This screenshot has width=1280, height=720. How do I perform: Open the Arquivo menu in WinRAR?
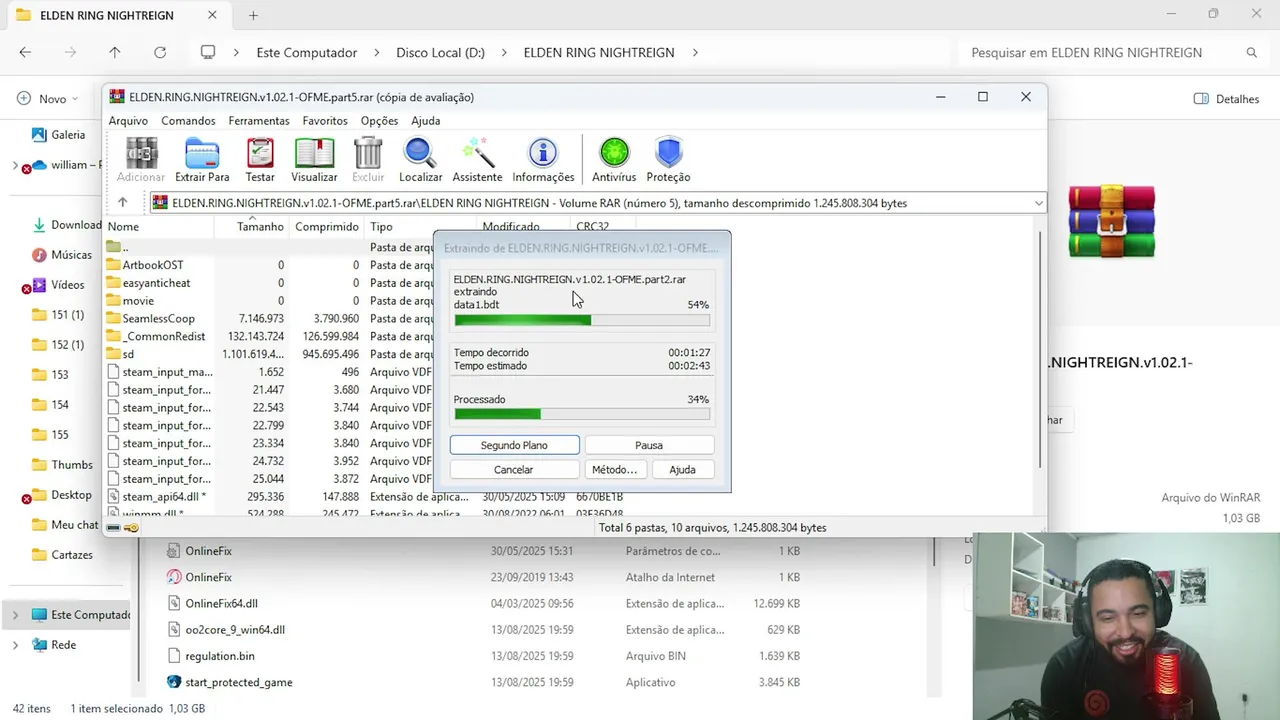click(x=128, y=121)
